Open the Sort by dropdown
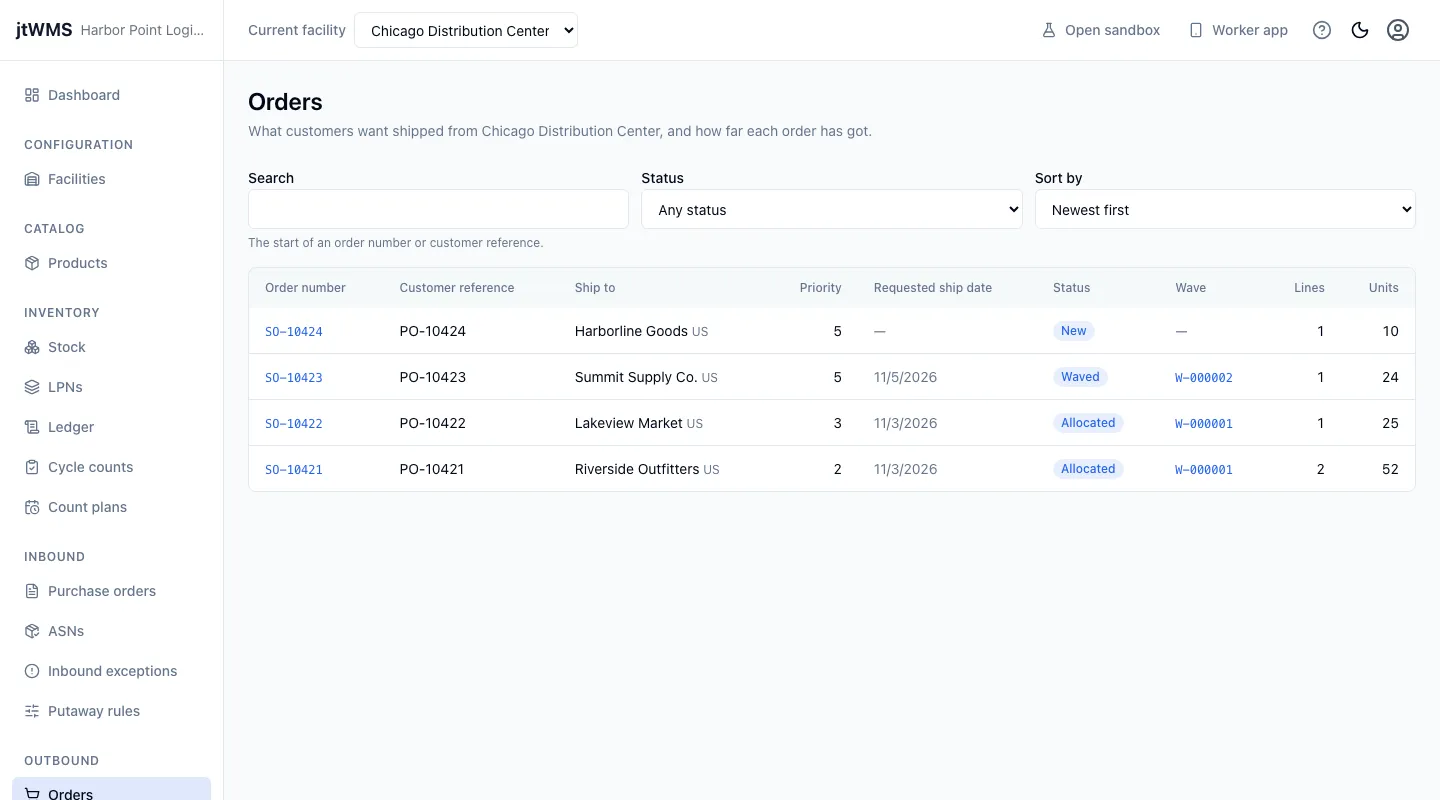 click(x=1225, y=209)
